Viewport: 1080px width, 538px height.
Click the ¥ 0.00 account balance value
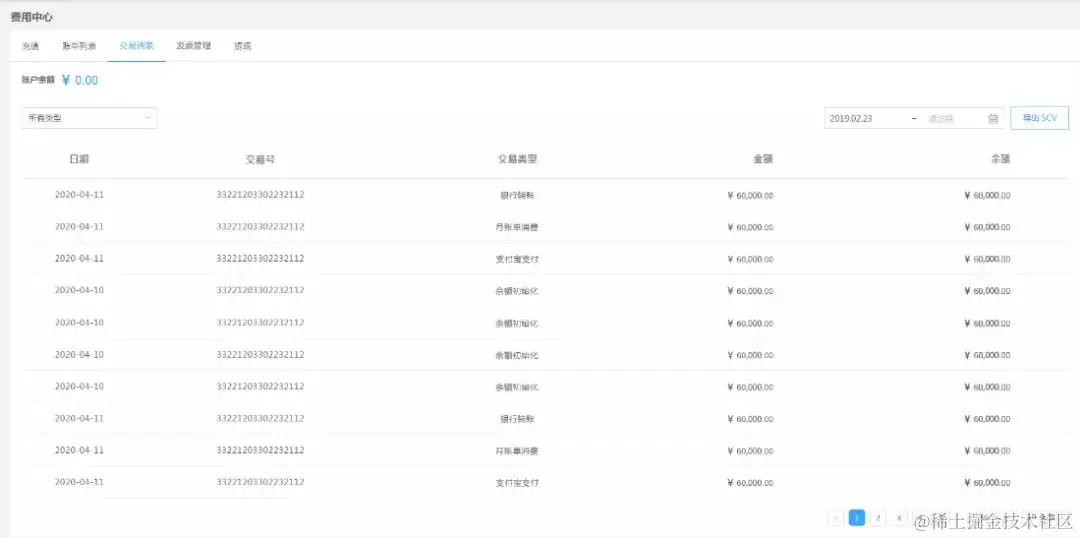coord(80,80)
